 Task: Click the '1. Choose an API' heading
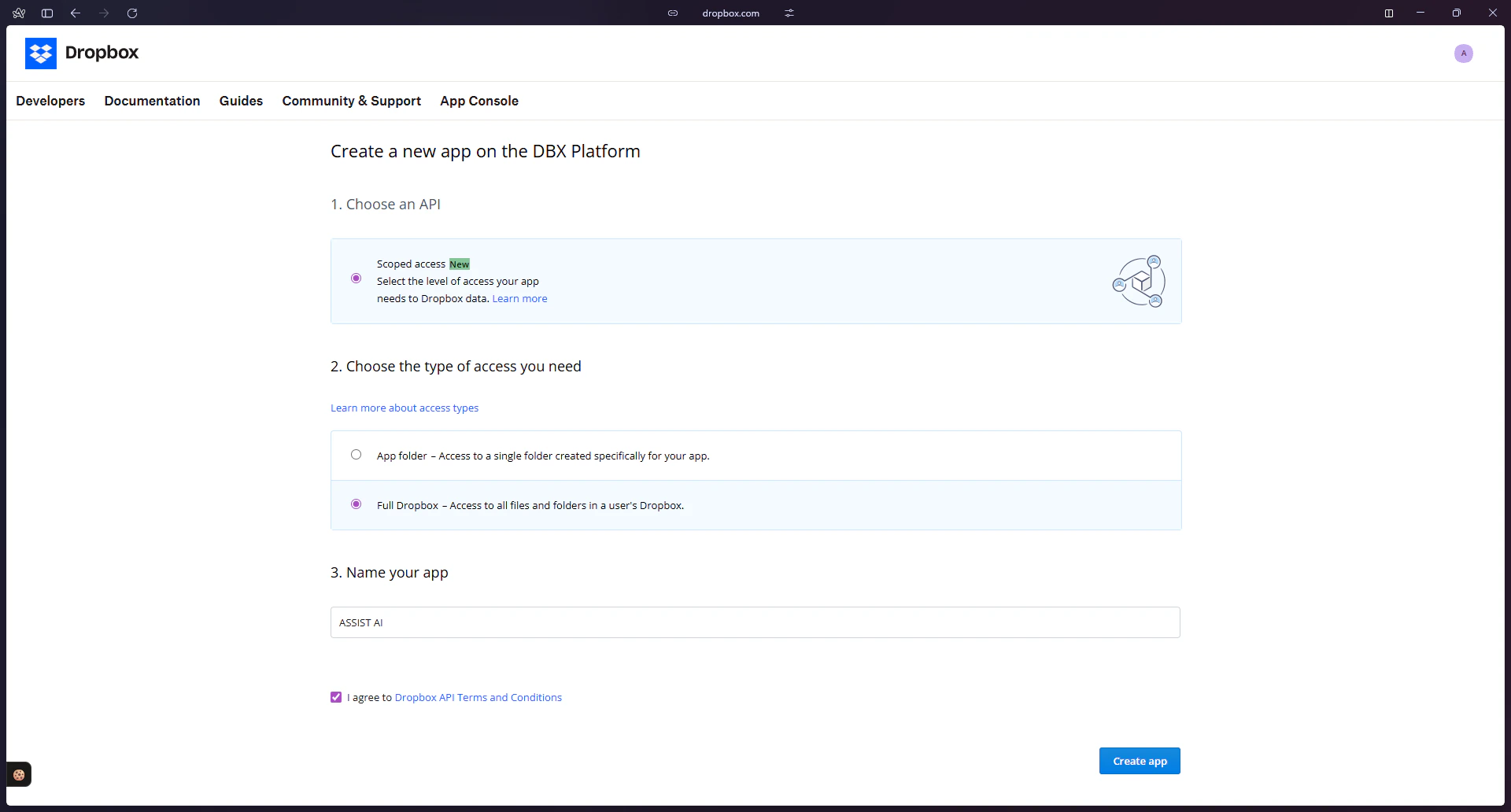[386, 205]
